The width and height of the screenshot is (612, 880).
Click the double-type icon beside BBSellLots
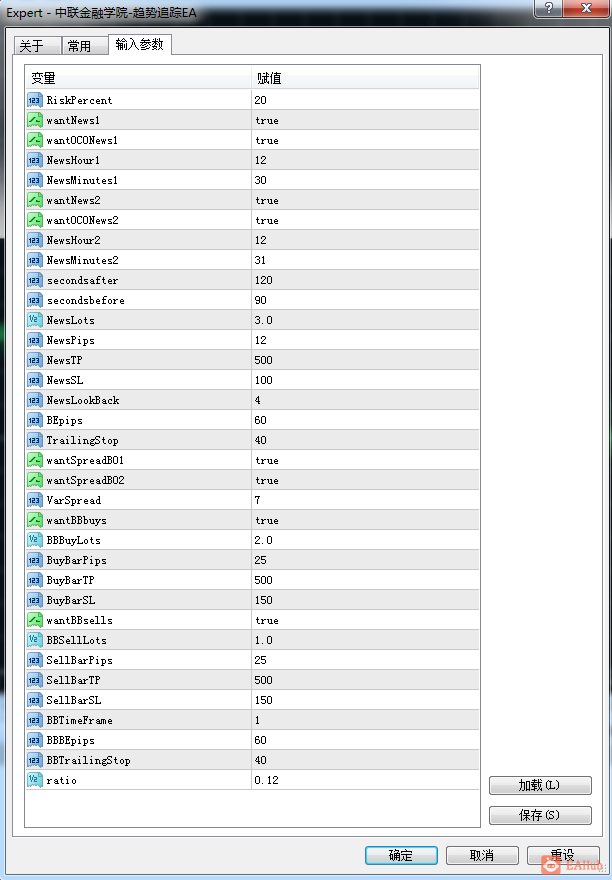point(35,640)
